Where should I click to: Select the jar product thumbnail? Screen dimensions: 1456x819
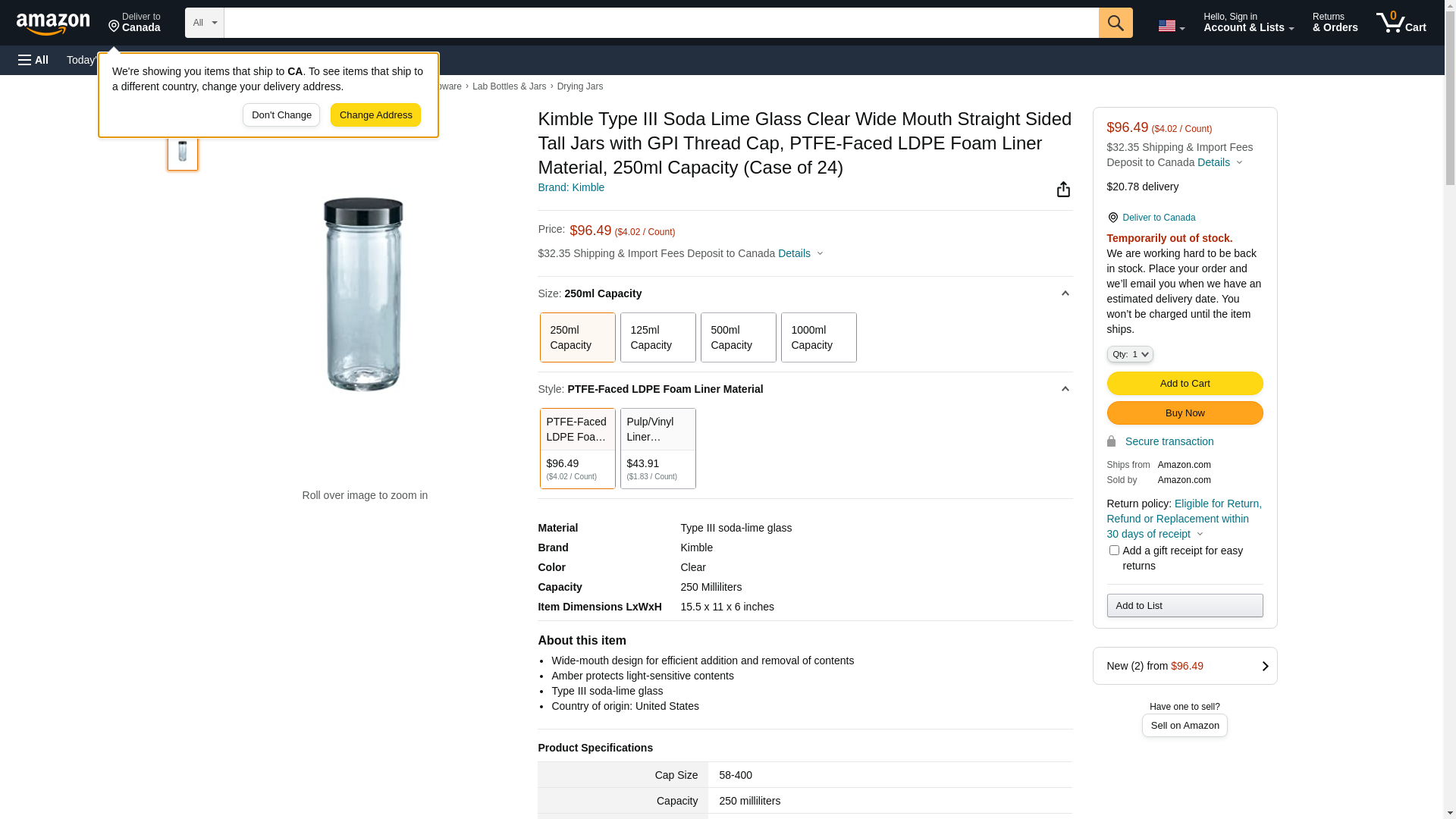(183, 152)
